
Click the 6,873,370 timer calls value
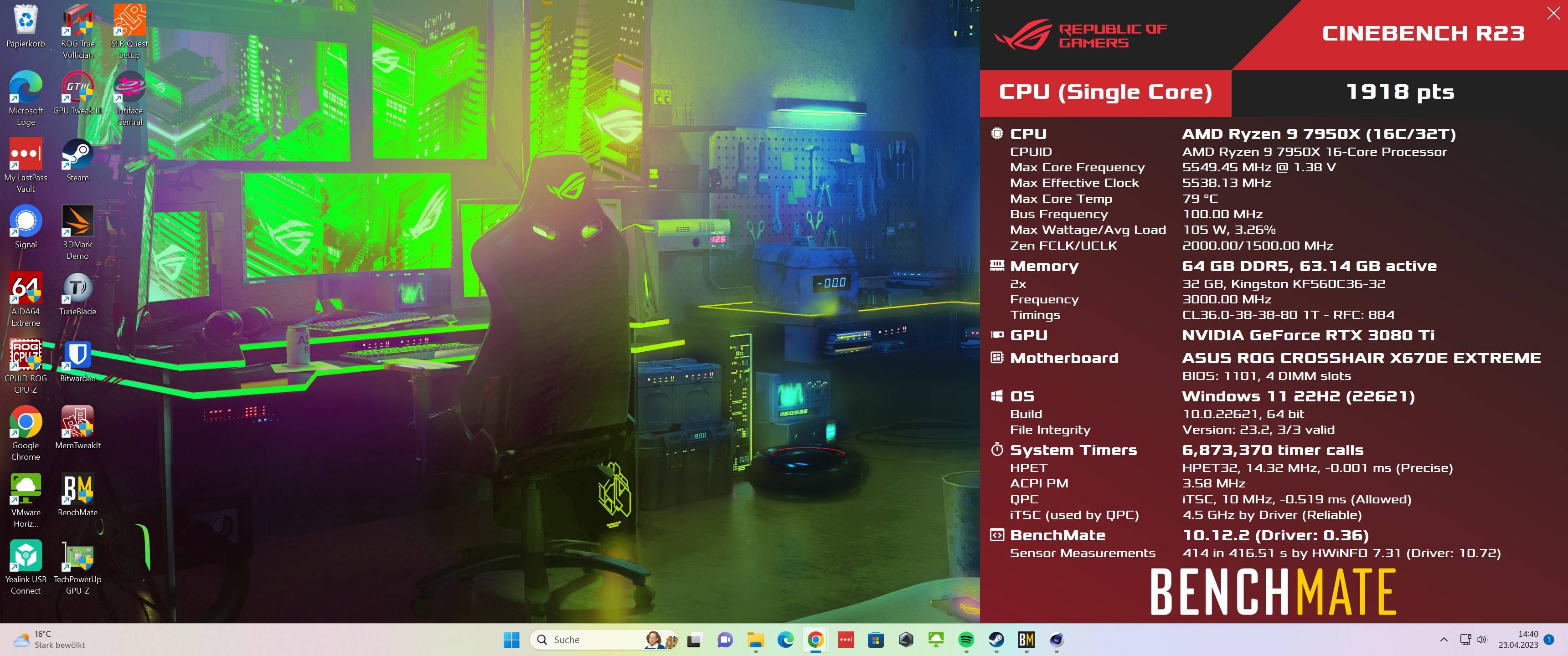click(x=1272, y=451)
